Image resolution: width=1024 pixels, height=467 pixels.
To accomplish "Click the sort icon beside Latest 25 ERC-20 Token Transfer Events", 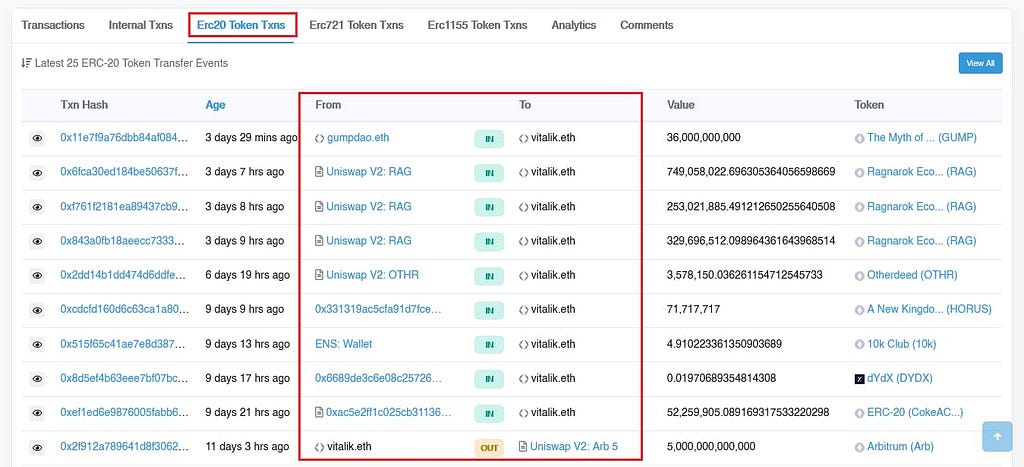I will click(x=26, y=63).
